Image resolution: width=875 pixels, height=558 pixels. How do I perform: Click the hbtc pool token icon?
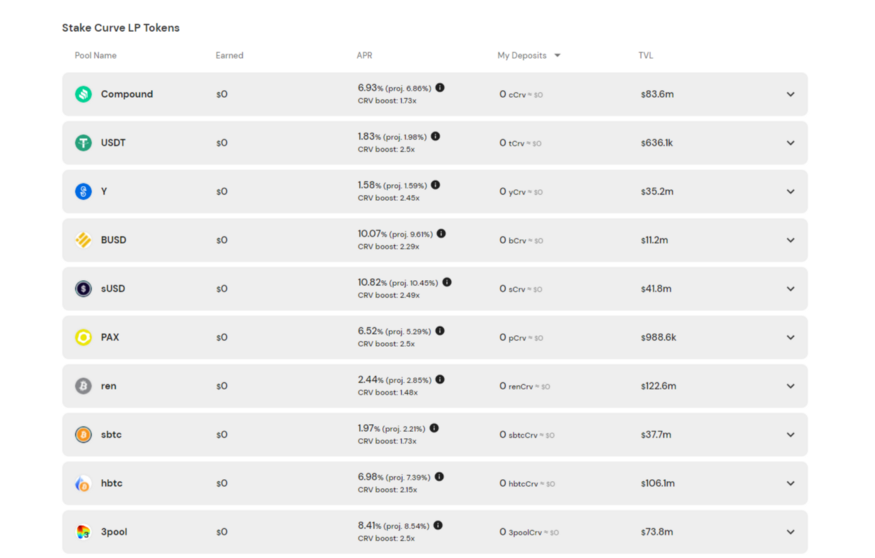pyautogui.click(x=83, y=483)
